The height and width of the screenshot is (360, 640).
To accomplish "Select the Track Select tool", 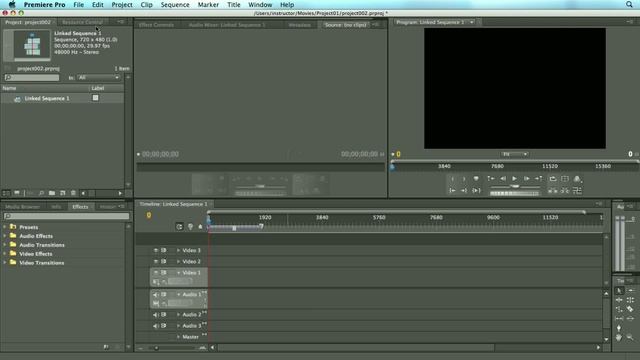I will pos(630,291).
